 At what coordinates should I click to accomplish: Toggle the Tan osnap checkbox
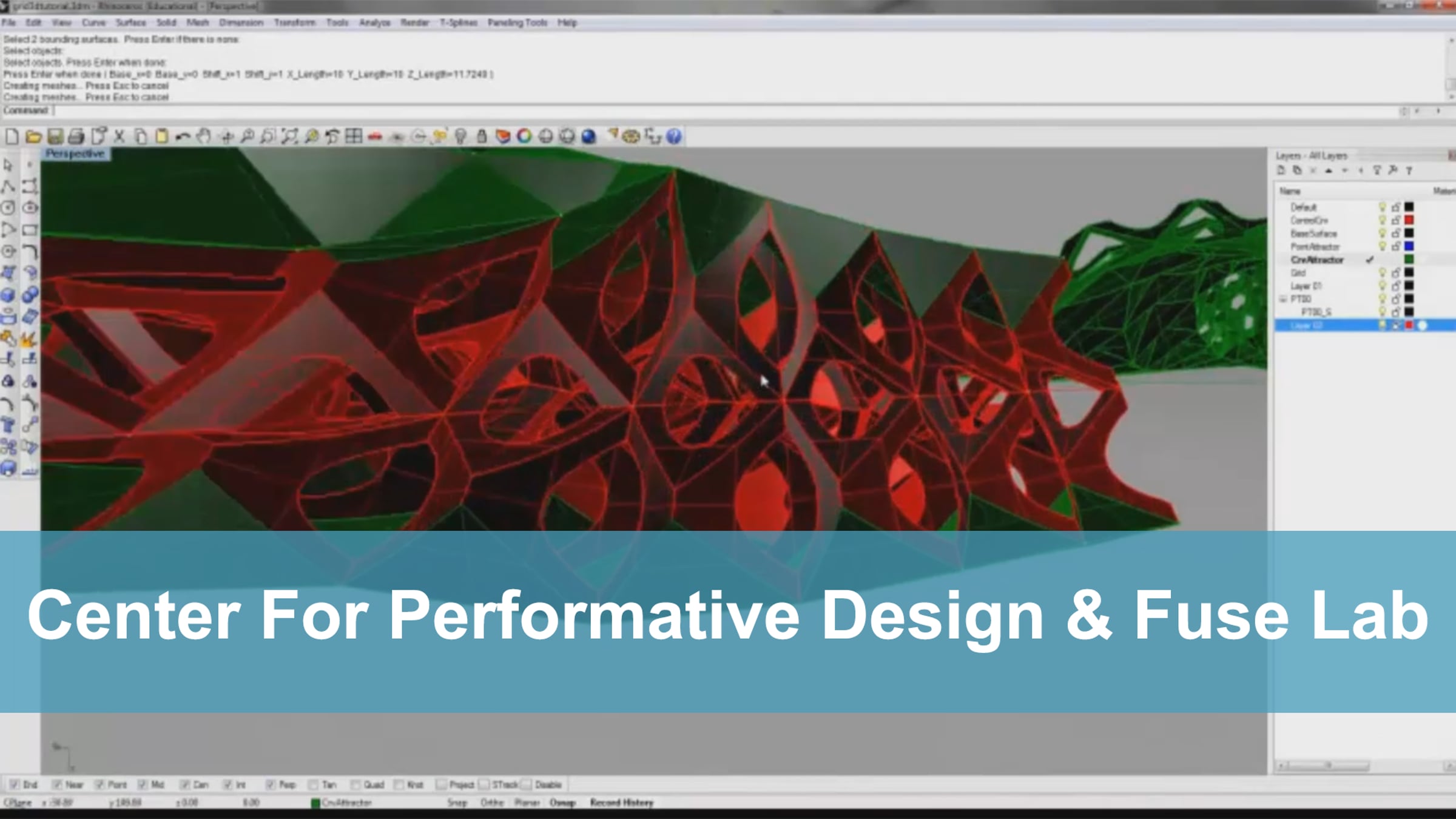[x=313, y=784]
